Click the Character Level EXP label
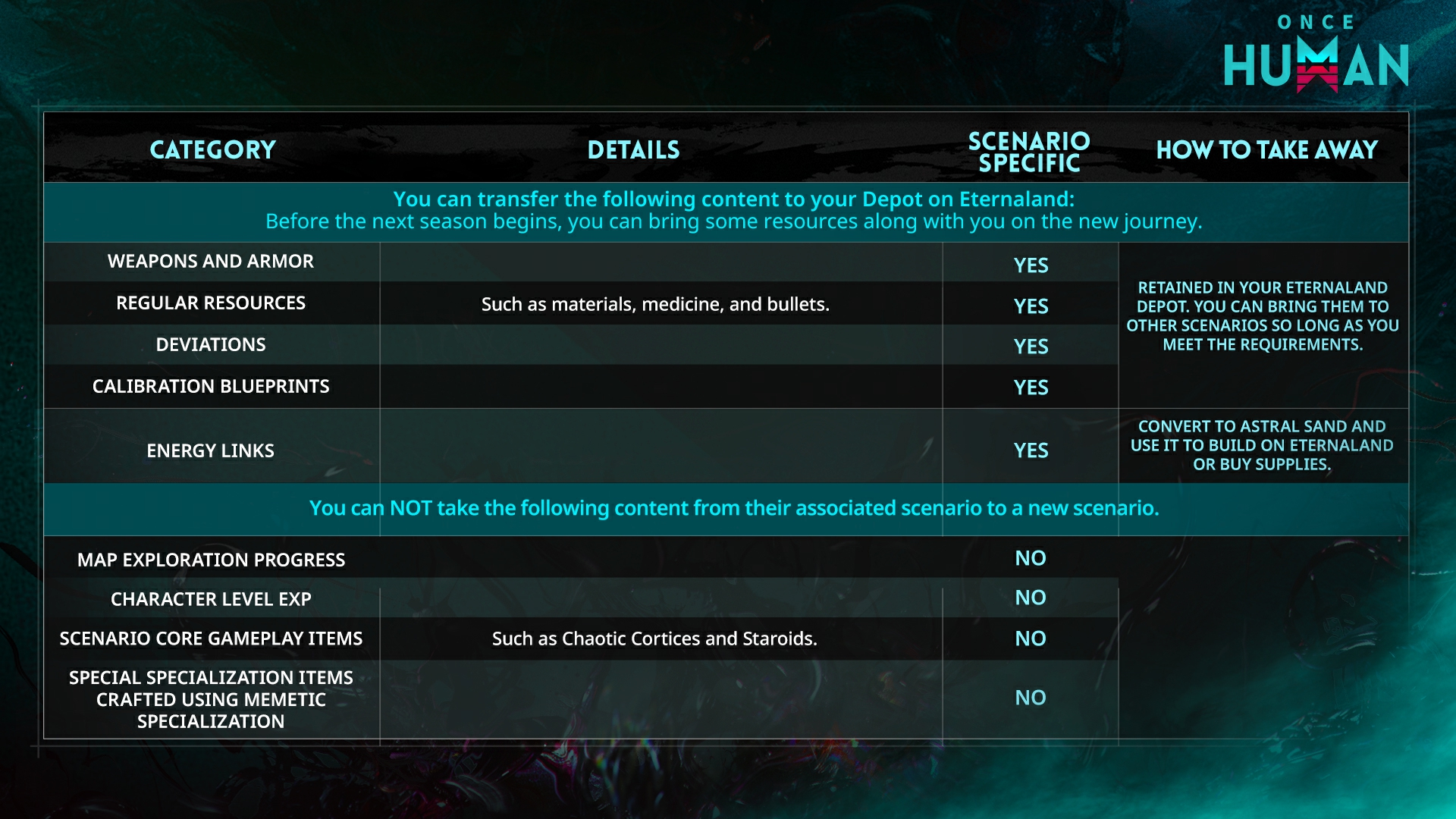The image size is (1456, 819). coord(211,600)
